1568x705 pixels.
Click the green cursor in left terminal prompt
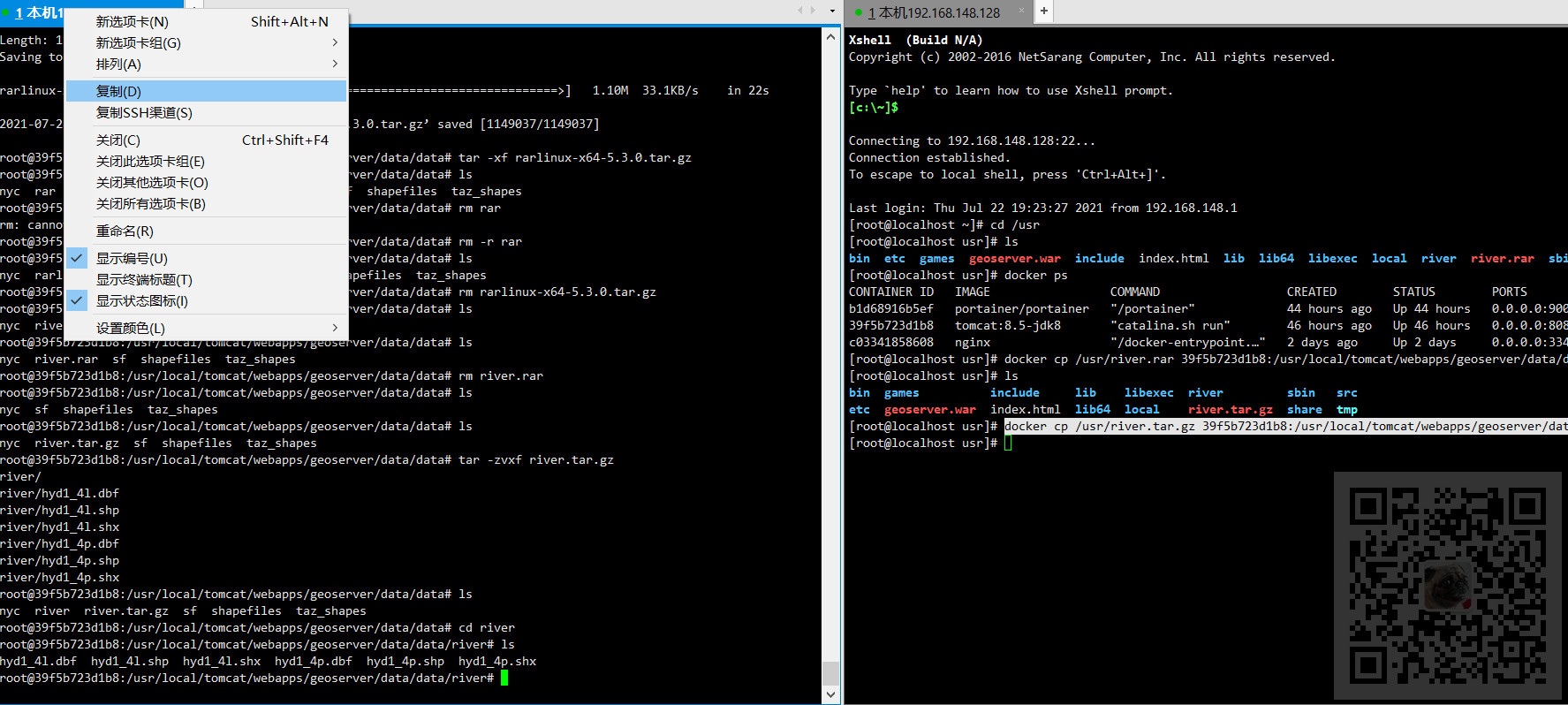coord(504,678)
